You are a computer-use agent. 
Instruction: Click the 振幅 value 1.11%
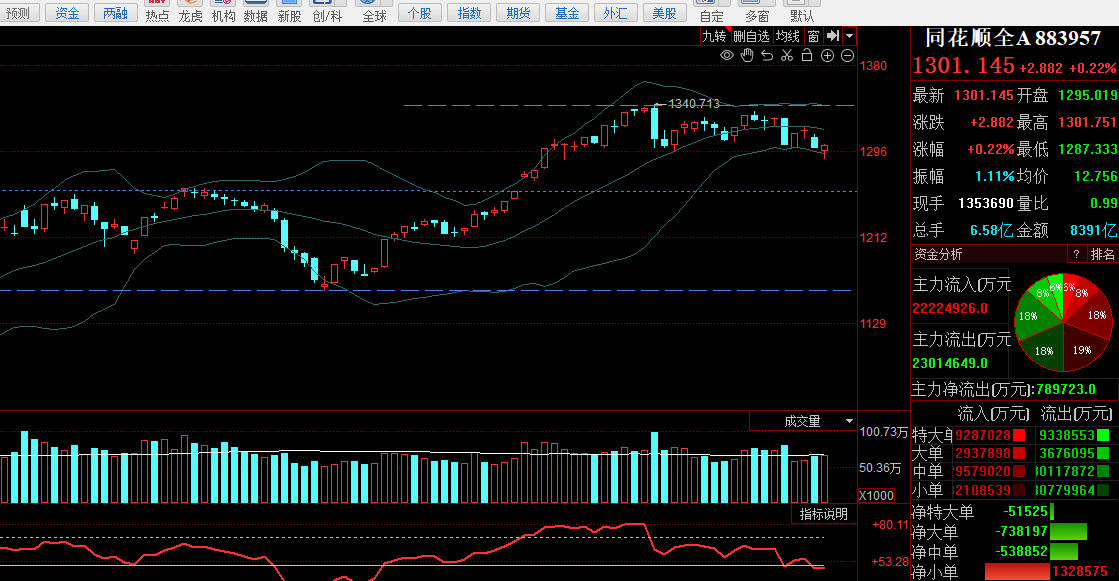click(994, 176)
